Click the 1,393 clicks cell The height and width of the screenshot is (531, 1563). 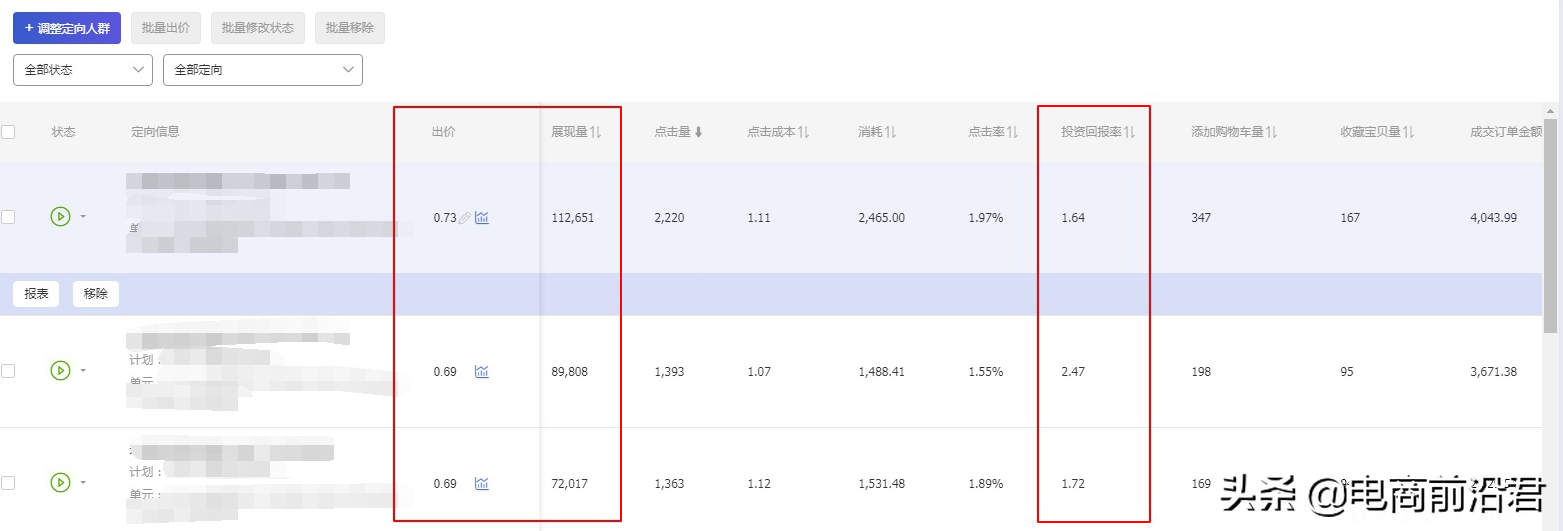pyautogui.click(x=670, y=371)
